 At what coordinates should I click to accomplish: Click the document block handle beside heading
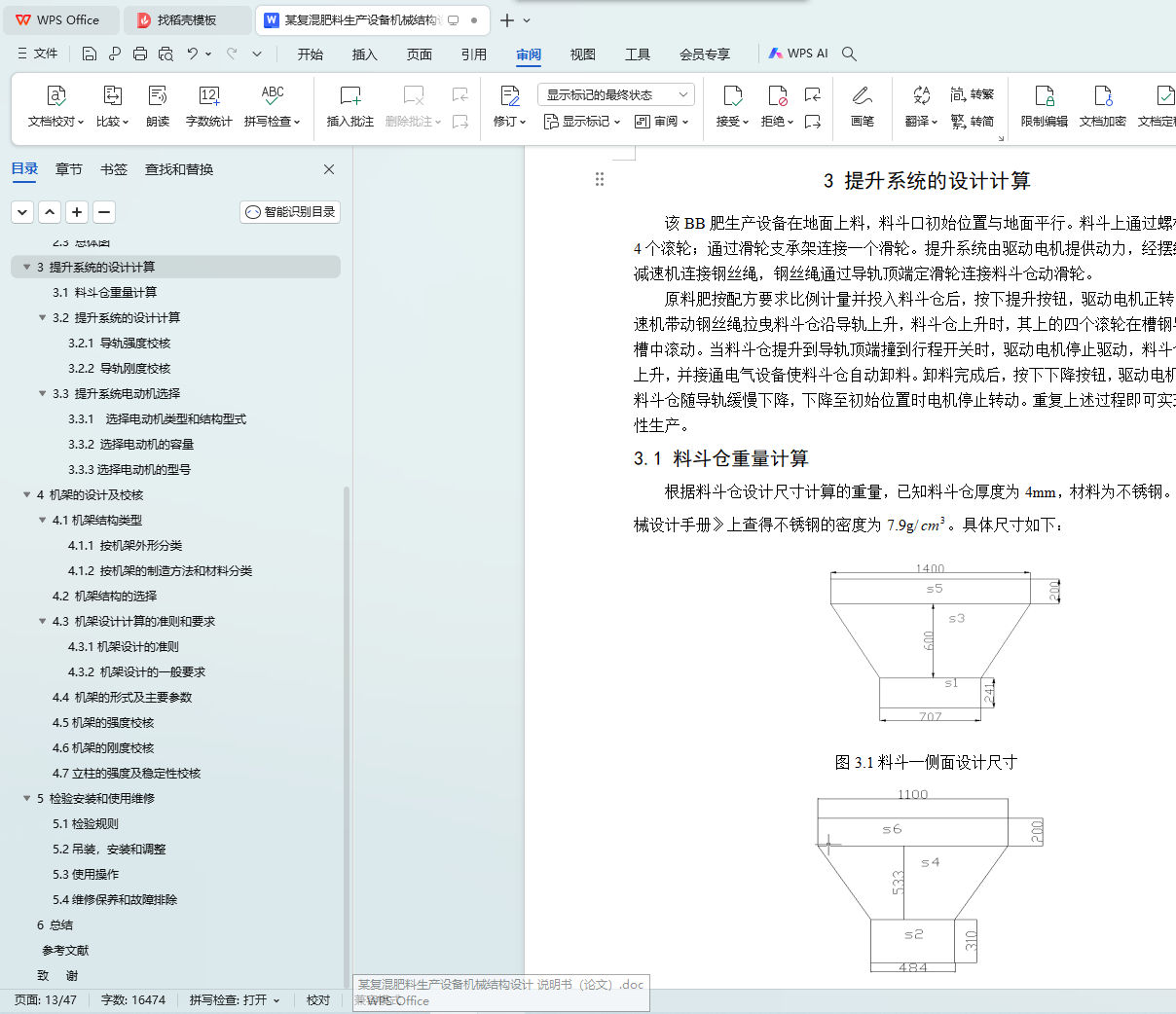(x=600, y=179)
